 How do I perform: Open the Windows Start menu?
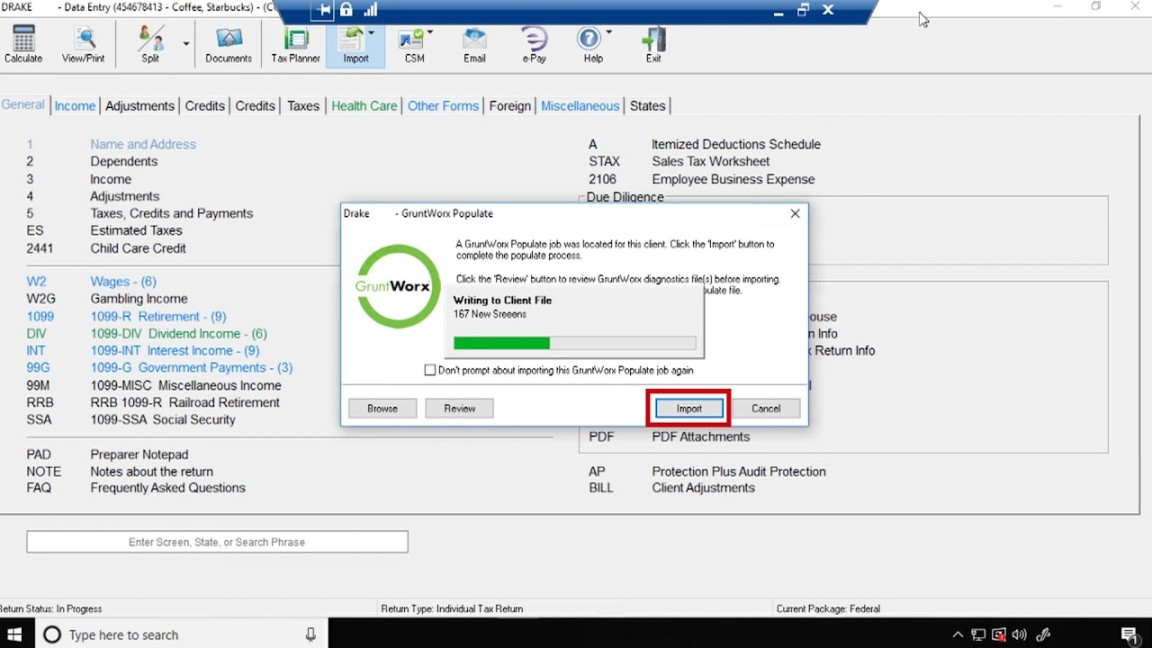click(x=15, y=634)
